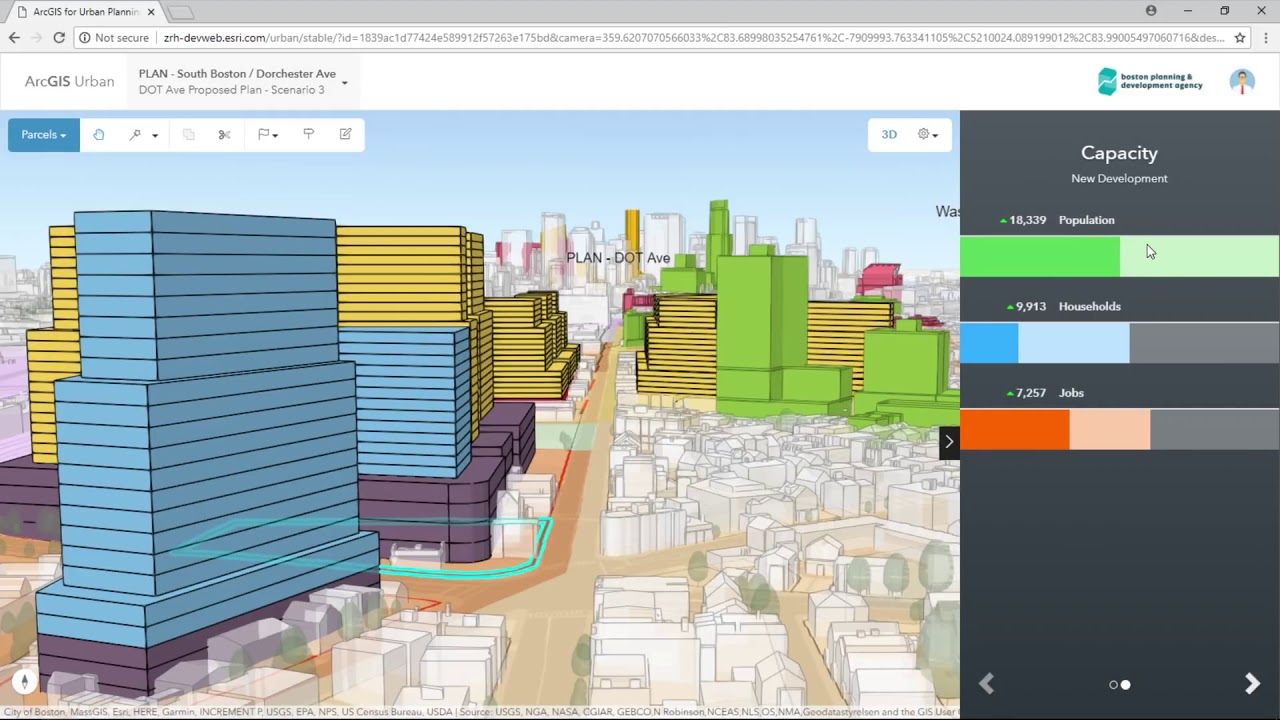
Task: Reload the browser page
Action: point(59,38)
